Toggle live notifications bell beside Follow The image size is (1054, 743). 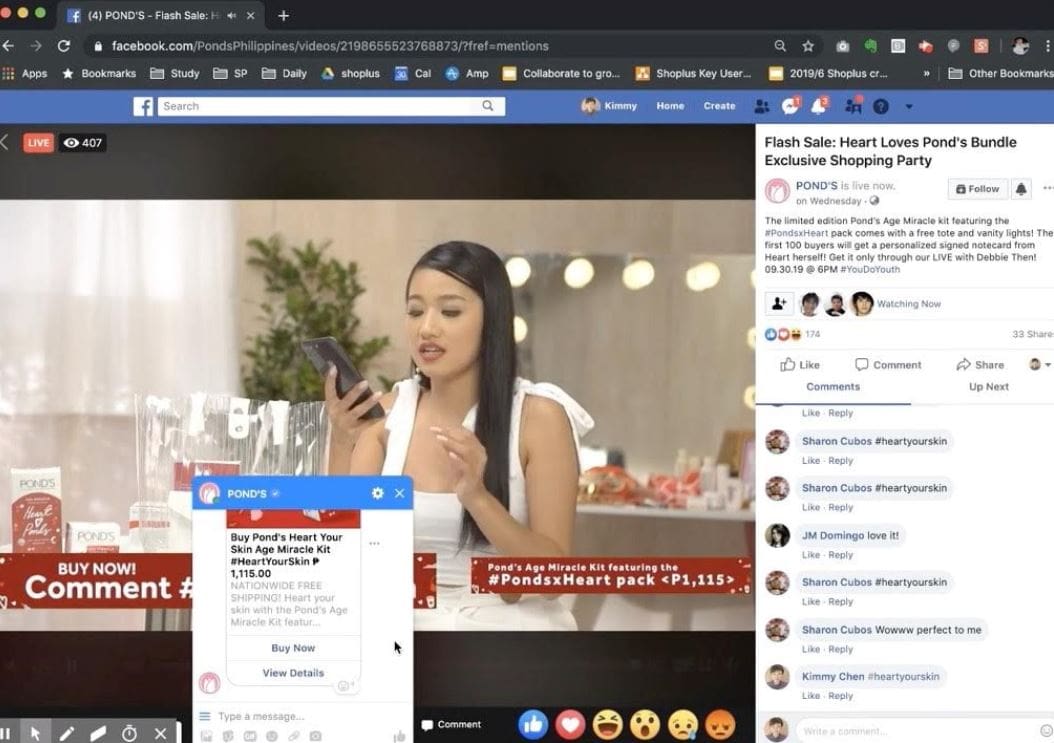click(x=1021, y=189)
